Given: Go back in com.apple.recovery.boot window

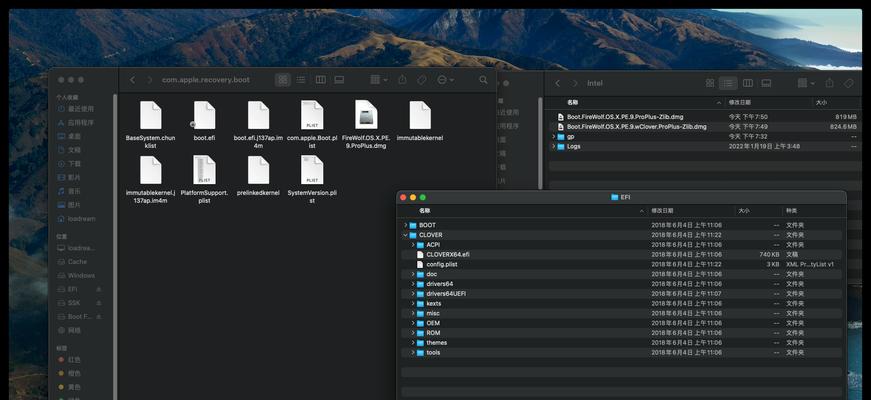Looking at the screenshot, I should [x=132, y=80].
